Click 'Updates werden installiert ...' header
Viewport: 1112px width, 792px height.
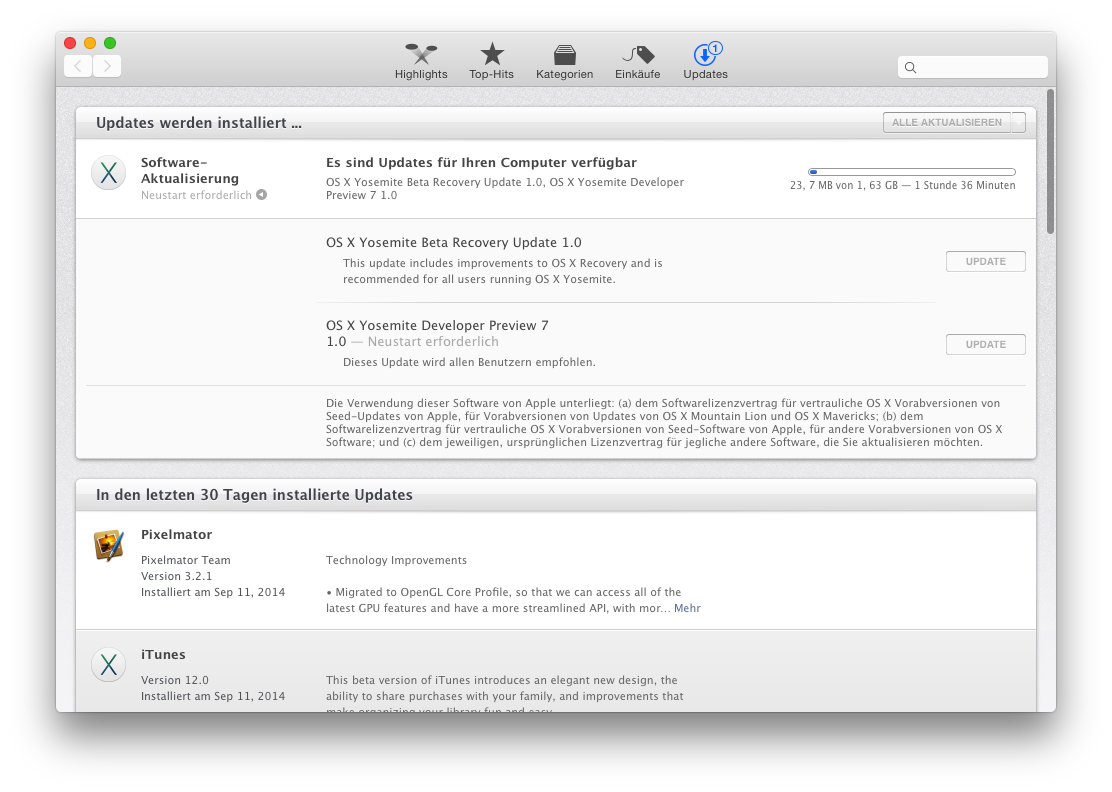pyautogui.click(x=199, y=123)
